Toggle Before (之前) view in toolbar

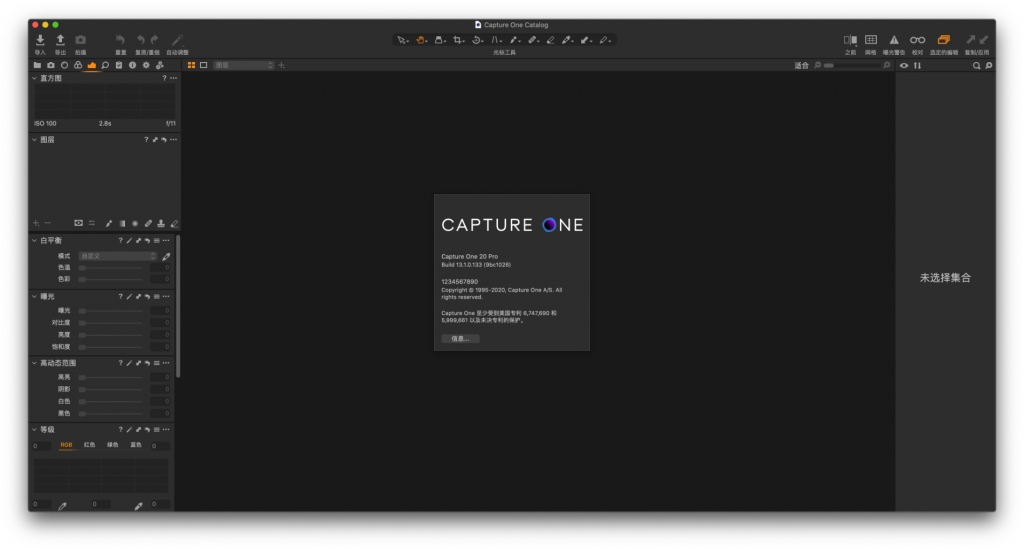point(850,40)
